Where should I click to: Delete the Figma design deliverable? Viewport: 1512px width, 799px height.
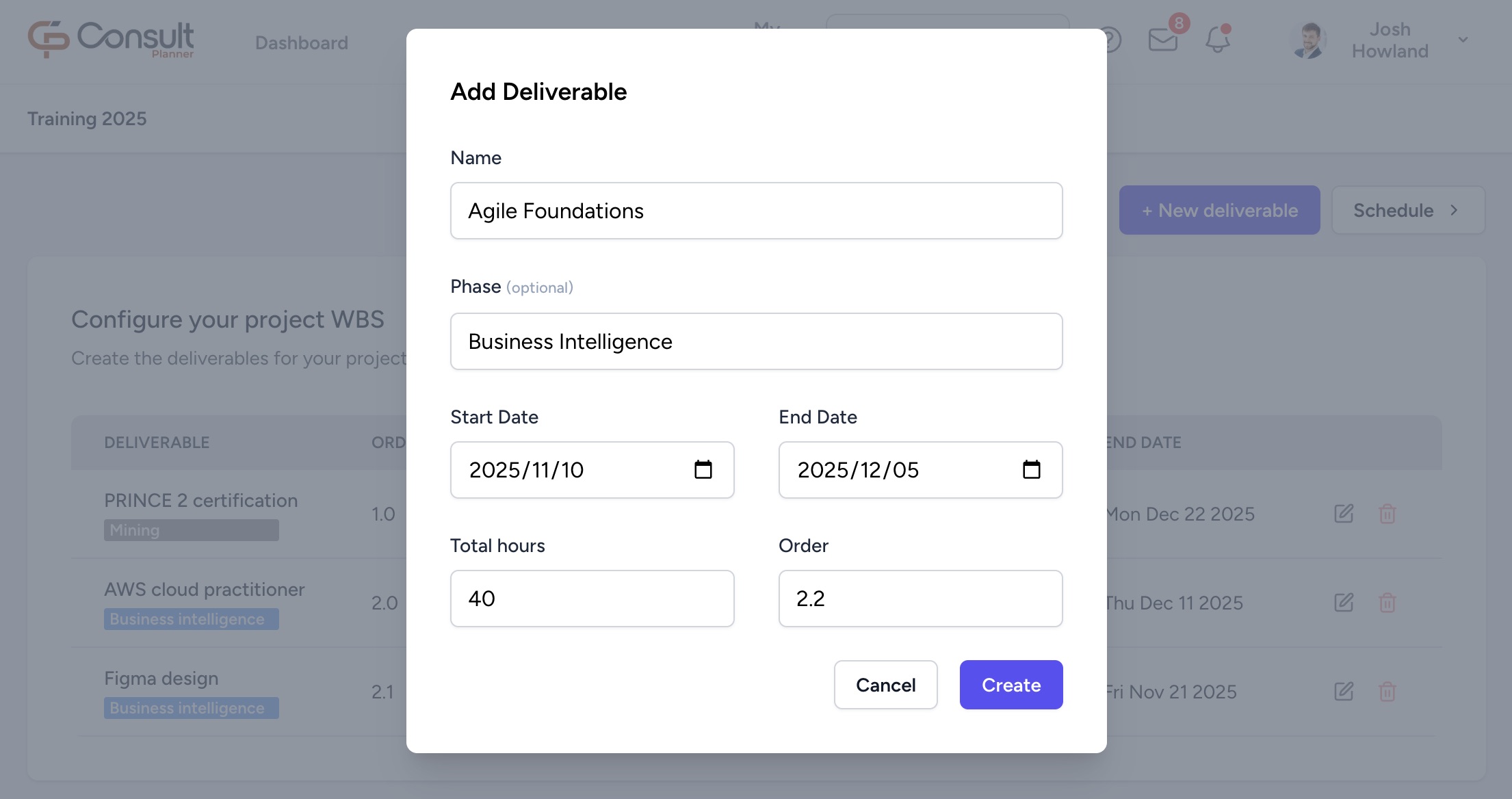1387,692
